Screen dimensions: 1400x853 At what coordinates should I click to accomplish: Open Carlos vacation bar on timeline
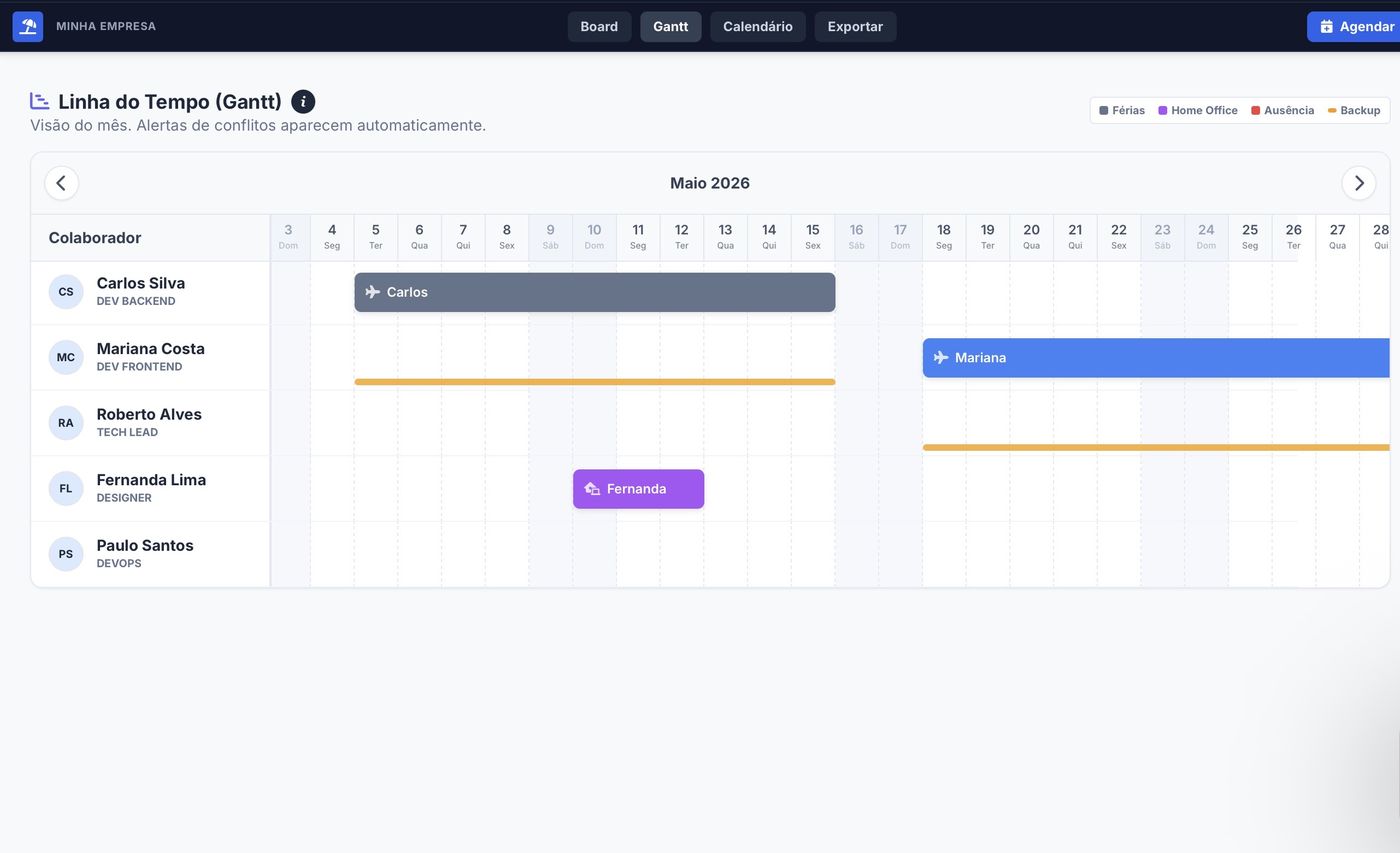pos(595,292)
